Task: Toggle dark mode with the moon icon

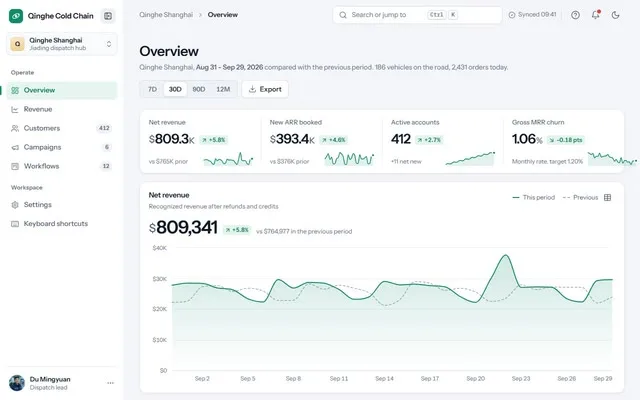Action: [x=616, y=15]
